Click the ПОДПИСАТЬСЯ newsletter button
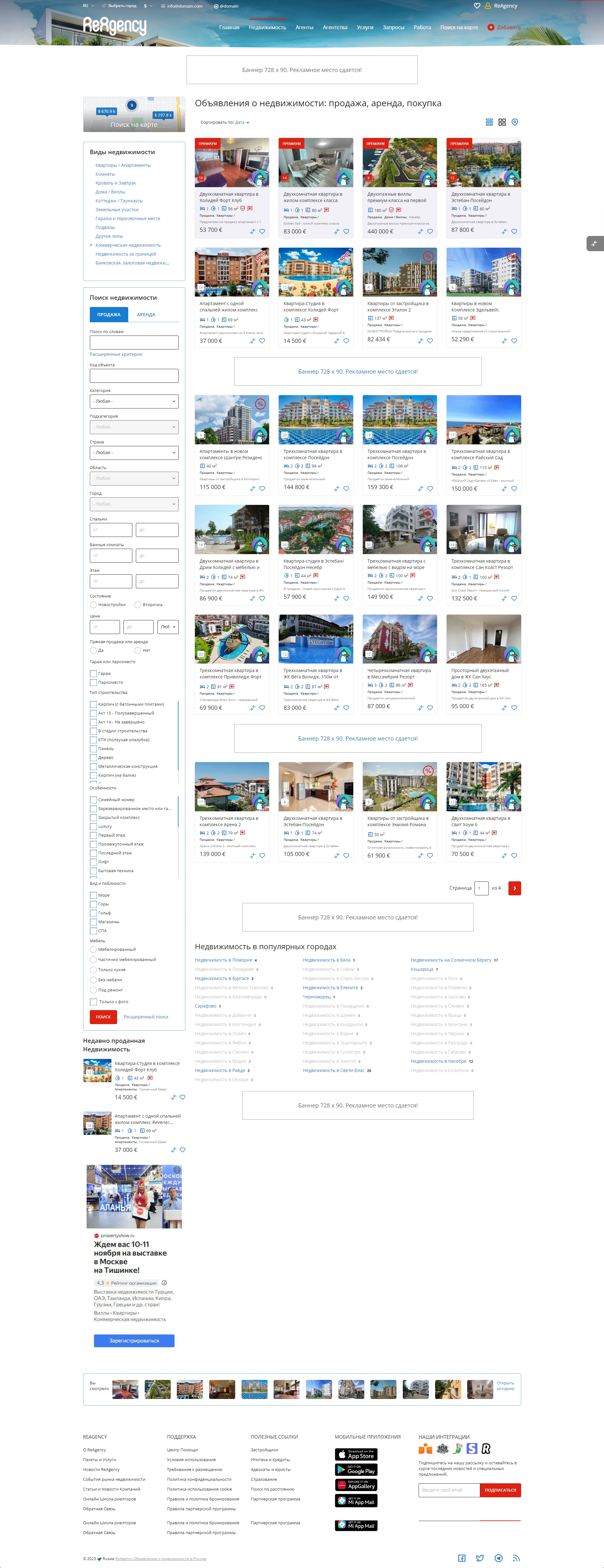604x1568 pixels. [x=500, y=1489]
